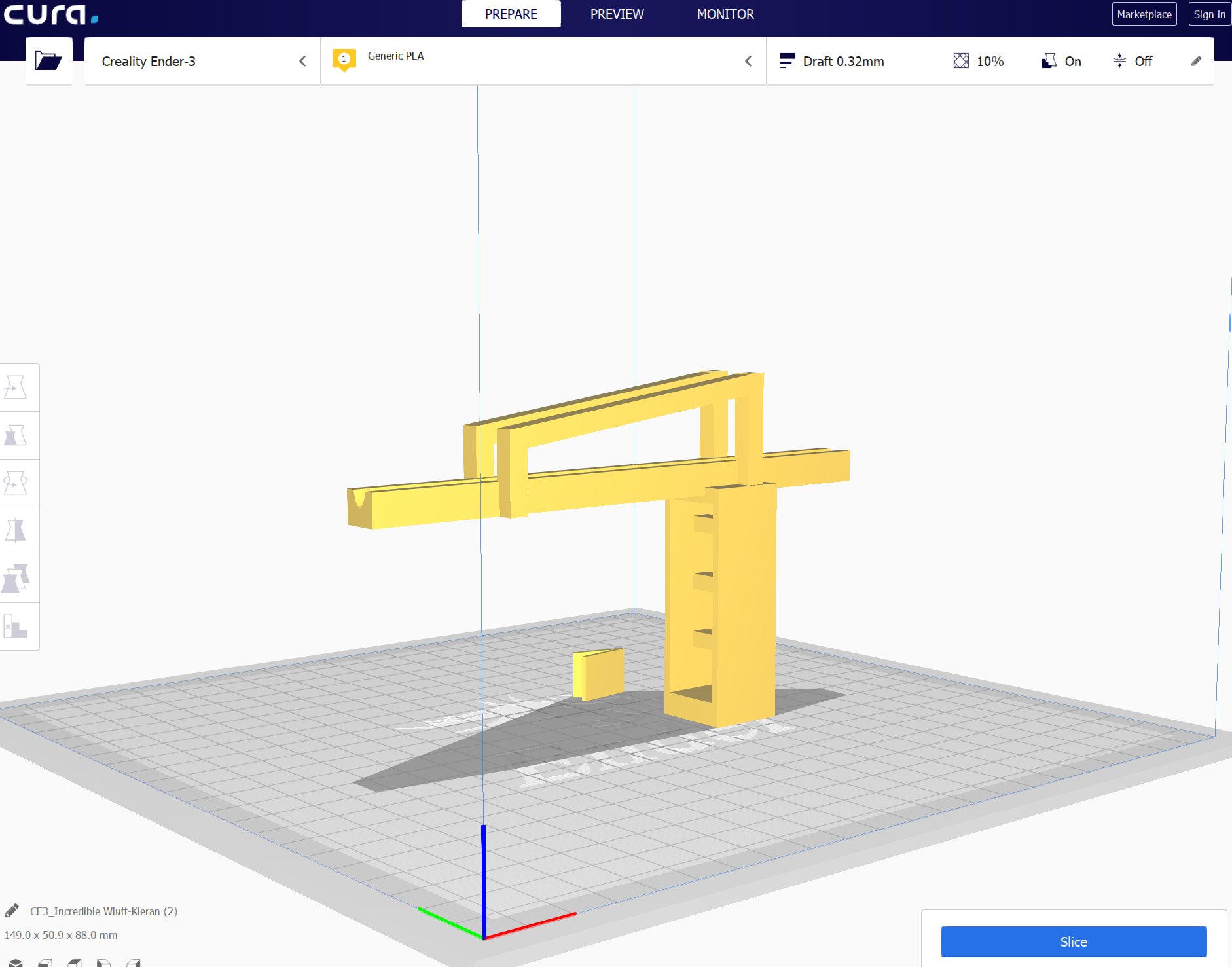Switch to front view cube icon
The width and height of the screenshot is (1232, 967).
point(45,962)
